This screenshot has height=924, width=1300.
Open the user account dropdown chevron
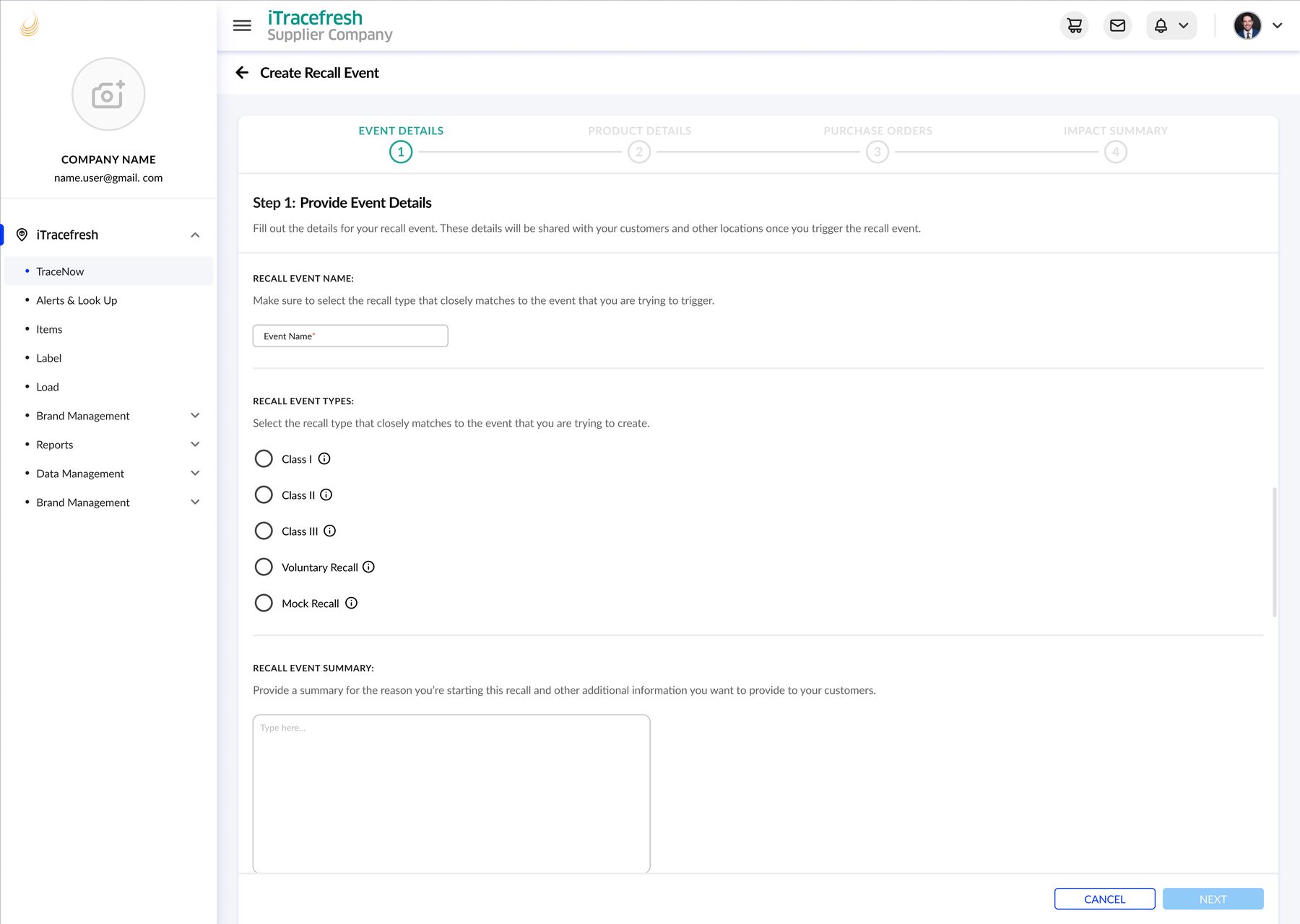coord(1278,26)
